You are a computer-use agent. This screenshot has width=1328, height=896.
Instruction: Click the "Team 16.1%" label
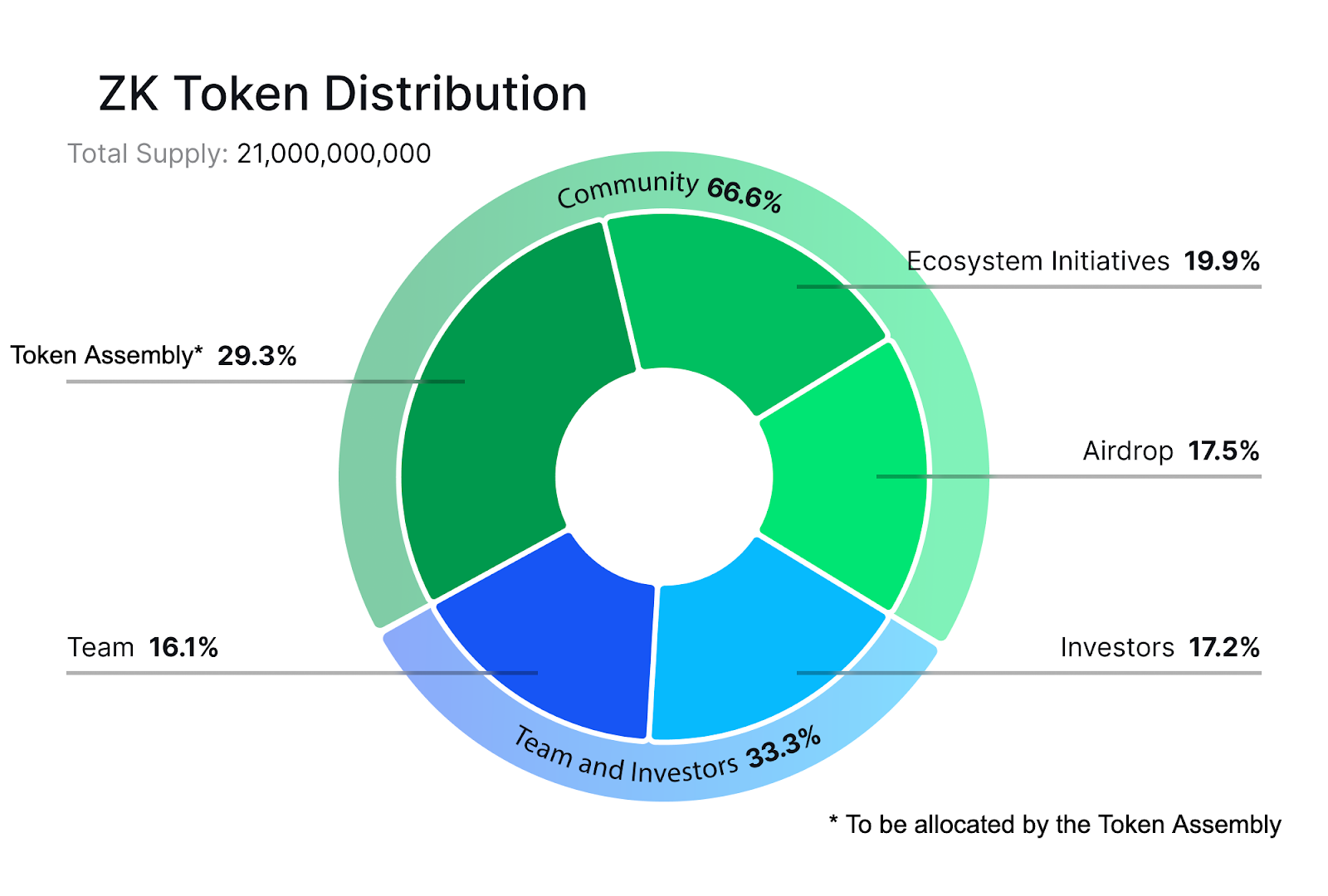[x=143, y=647]
